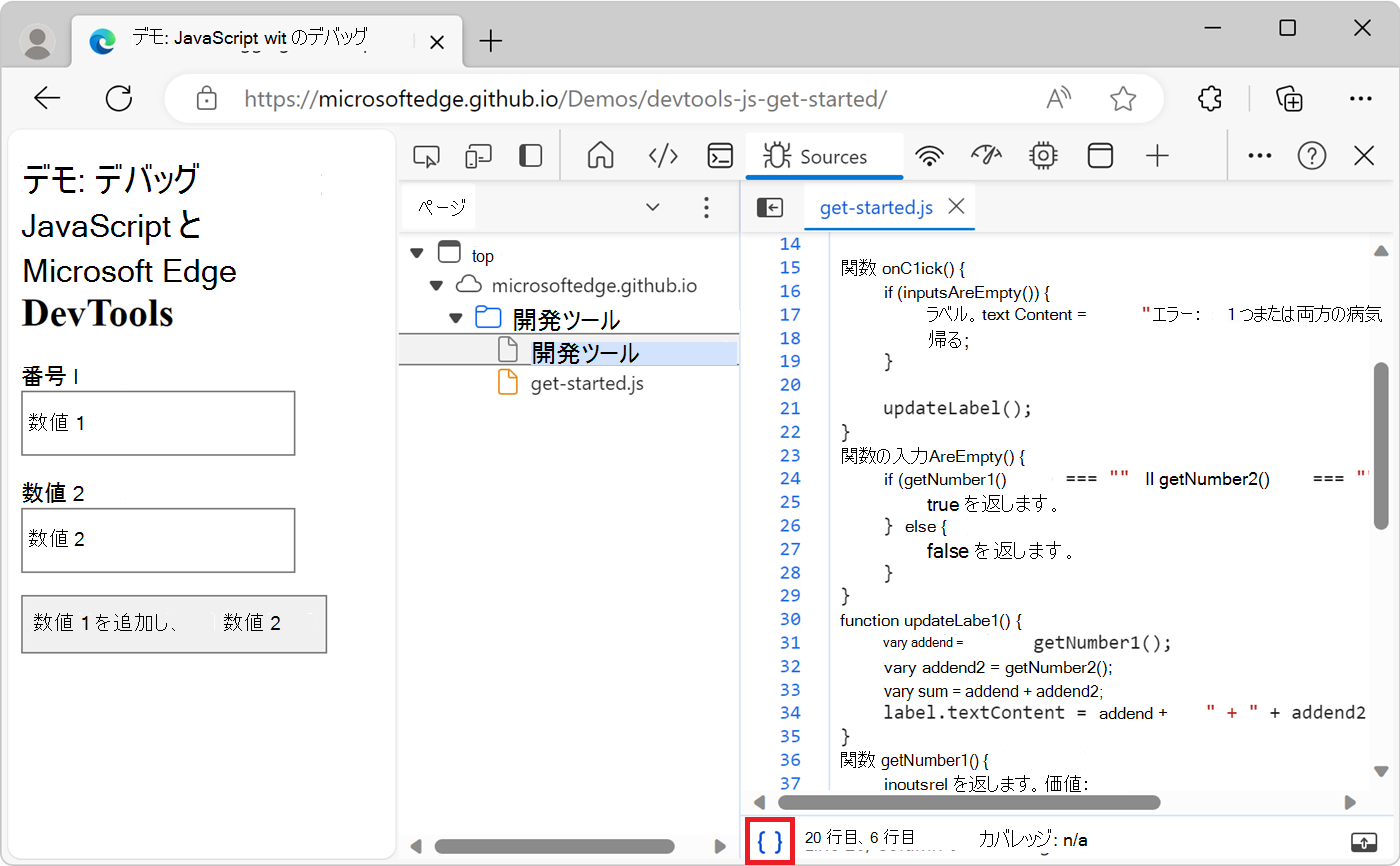This screenshot has width=1400, height=866.
Task: Open the ページ navigator dropdown chevron
Action: tap(653, 207)
